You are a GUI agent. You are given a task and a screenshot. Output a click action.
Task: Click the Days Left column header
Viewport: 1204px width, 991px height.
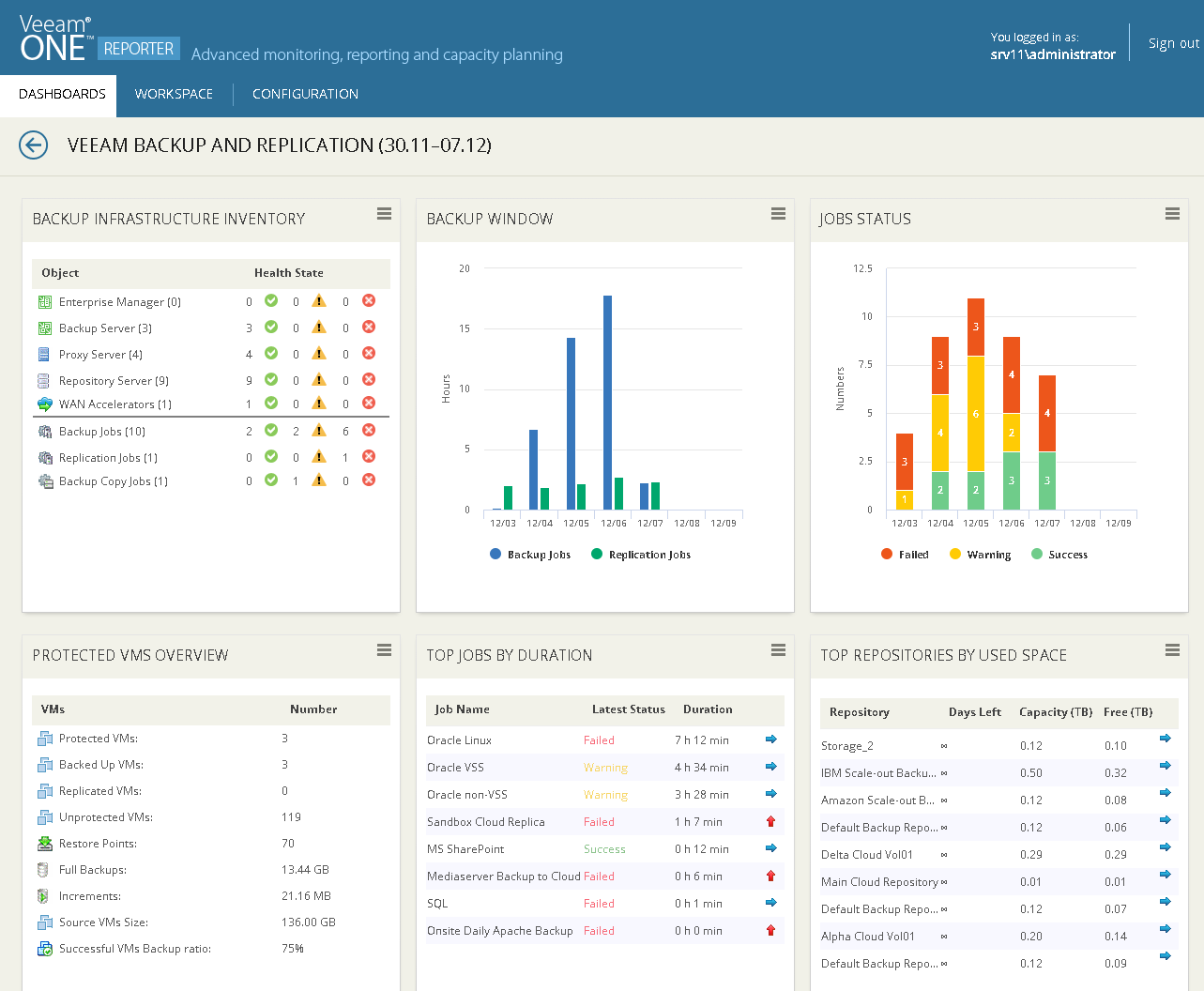click(x=974, y=712)
